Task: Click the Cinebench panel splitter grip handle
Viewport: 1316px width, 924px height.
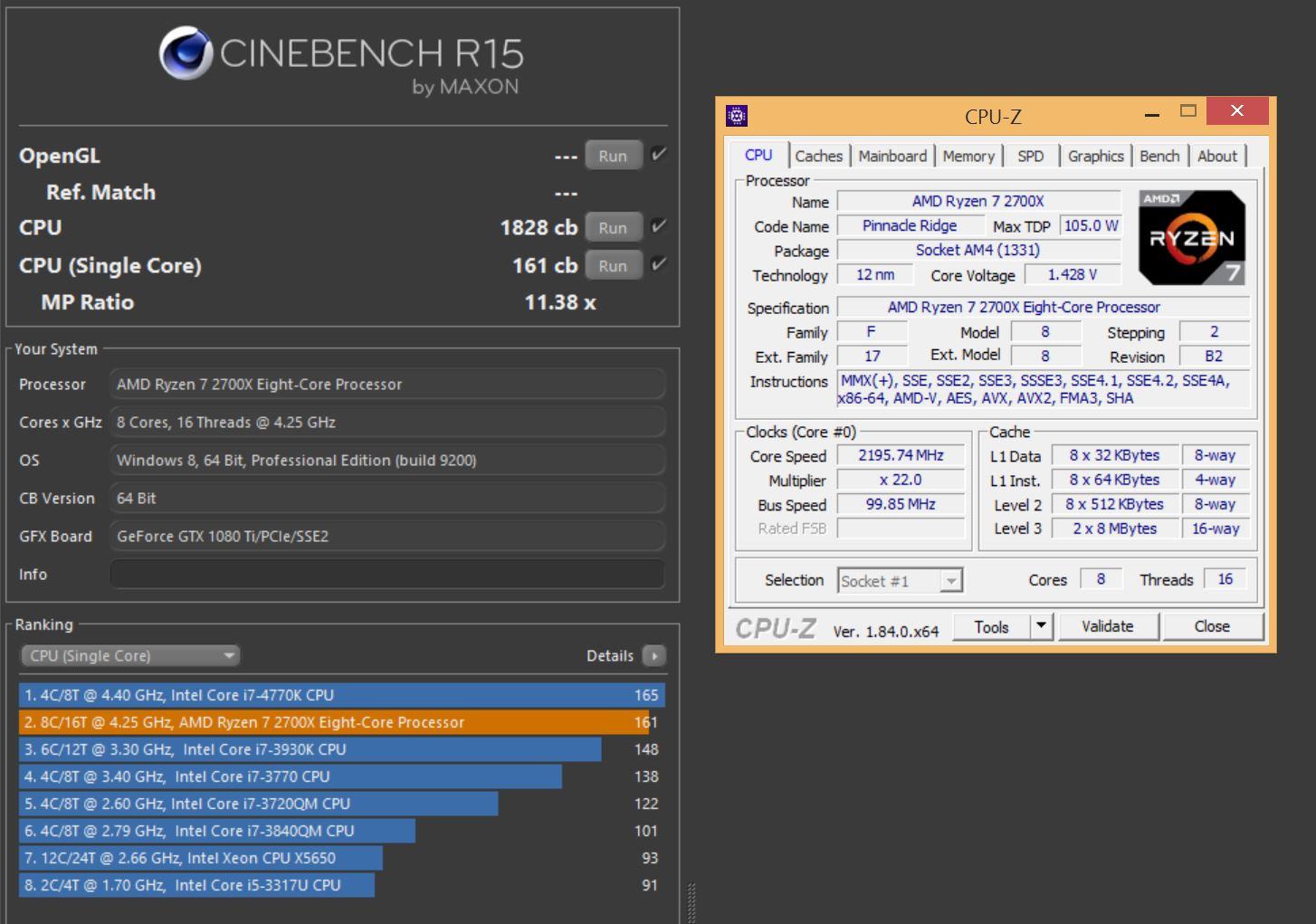Action: coord(692,902)
